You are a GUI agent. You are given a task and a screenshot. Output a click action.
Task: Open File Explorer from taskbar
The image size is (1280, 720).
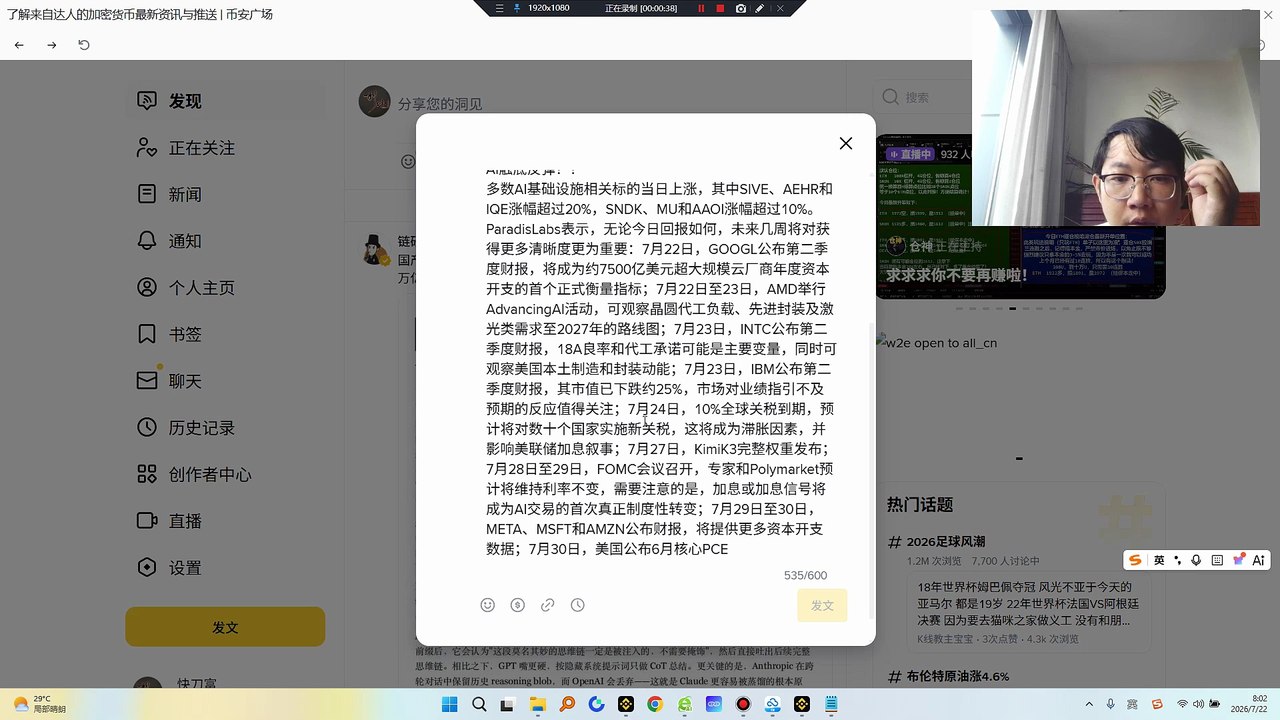[x=537, y=704]
